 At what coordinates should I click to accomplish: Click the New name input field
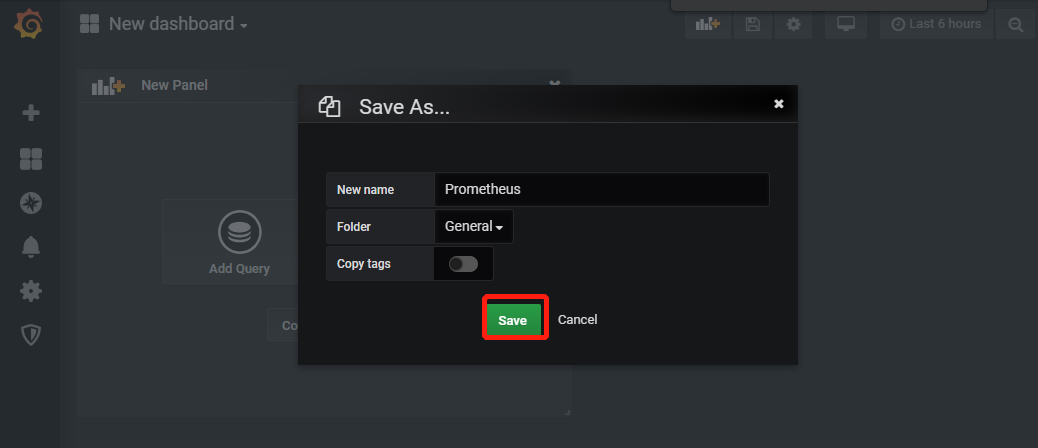tap(602, 189)
